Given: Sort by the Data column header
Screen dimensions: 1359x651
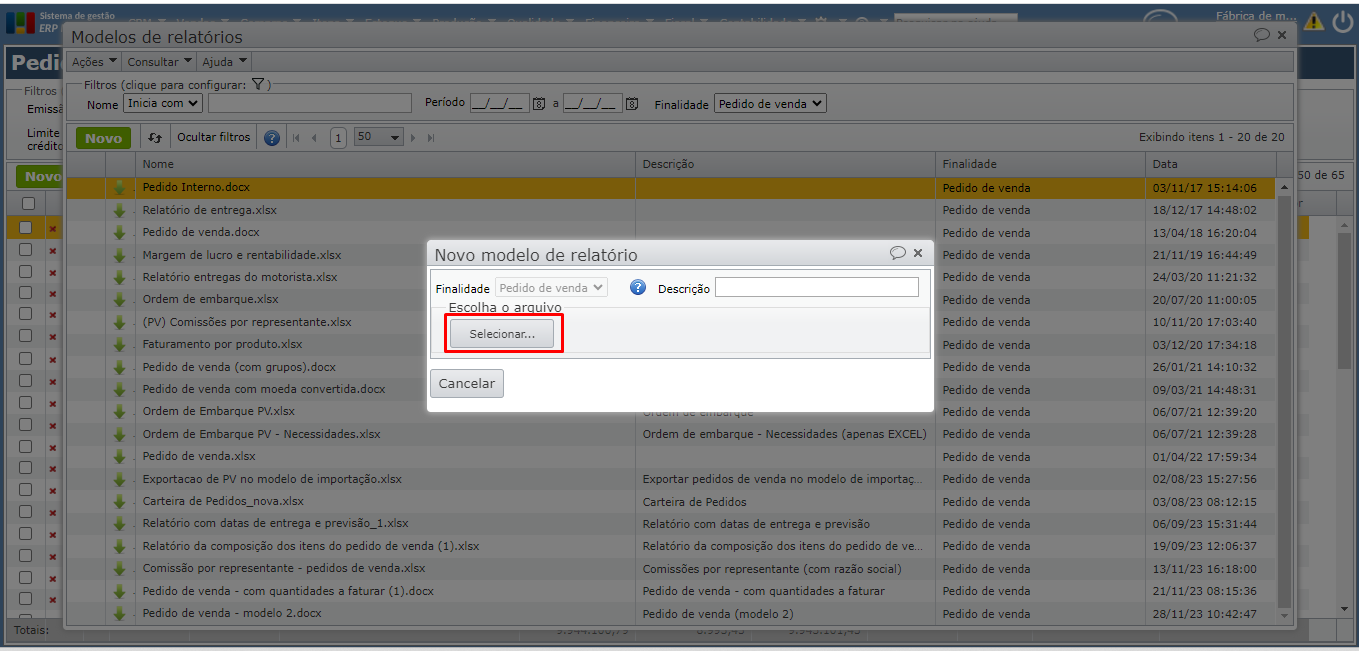Looking at the screenshot, I should [1211, 164].
